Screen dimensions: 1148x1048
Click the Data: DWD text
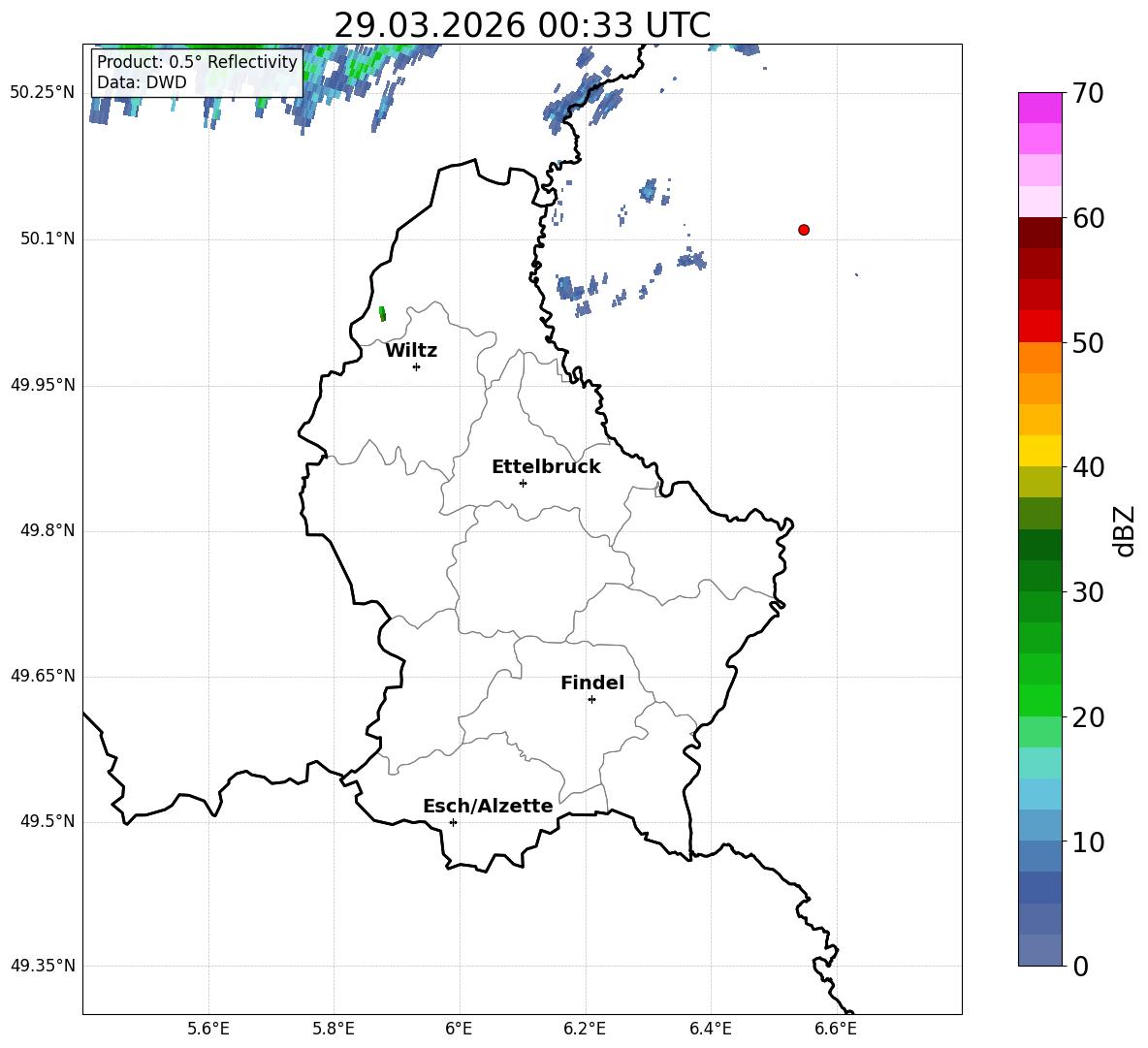[142, 82]
